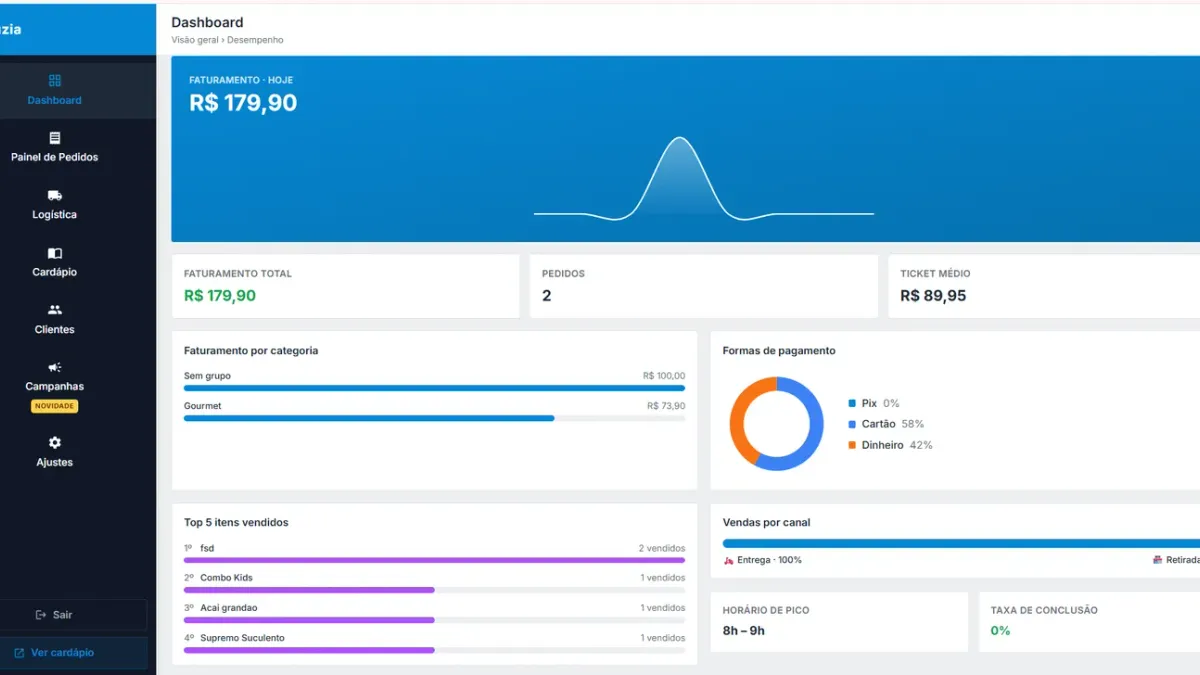Screen dimensions: 1200x675
Task: Click the Dashboard page title
Action: tap(207, 22)
